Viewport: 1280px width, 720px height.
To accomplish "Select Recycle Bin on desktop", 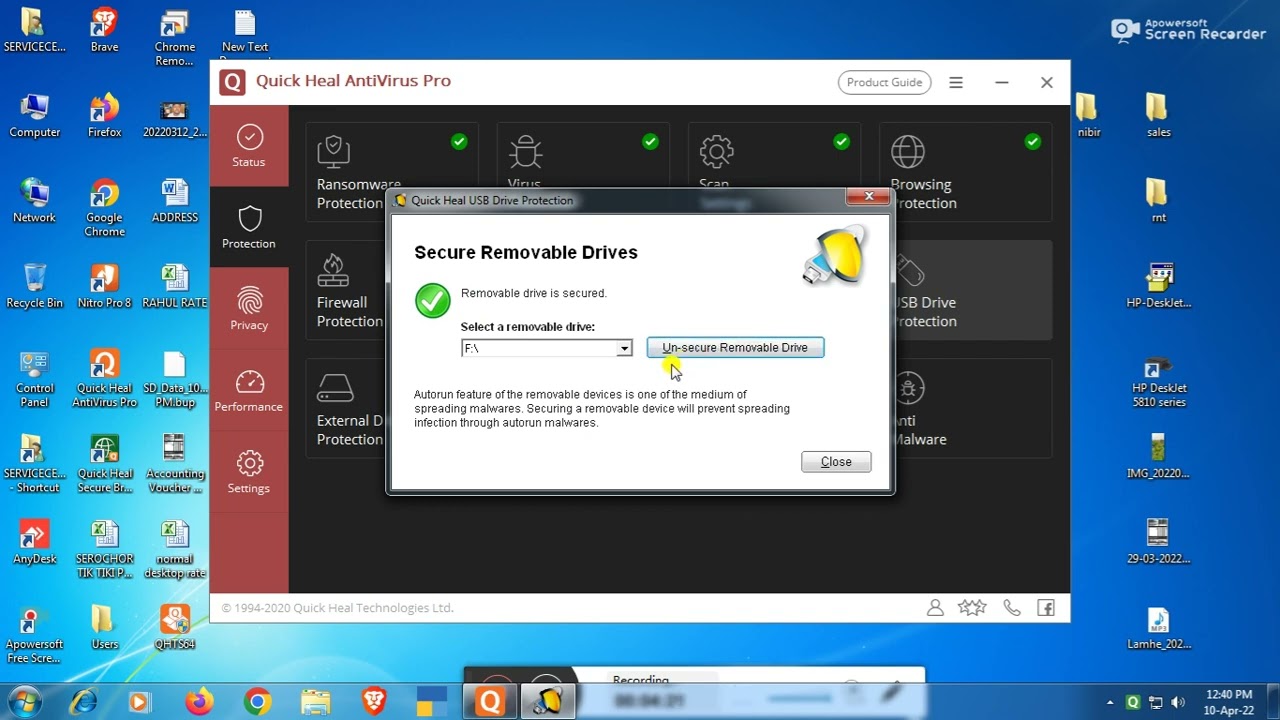I will tap(34, 286).
